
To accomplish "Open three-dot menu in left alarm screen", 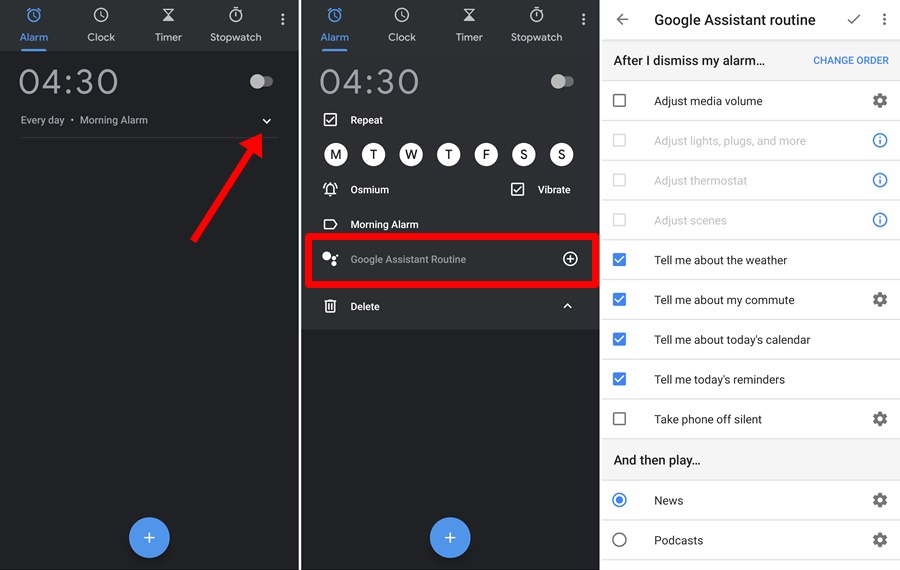I will [x=282, y=20].
